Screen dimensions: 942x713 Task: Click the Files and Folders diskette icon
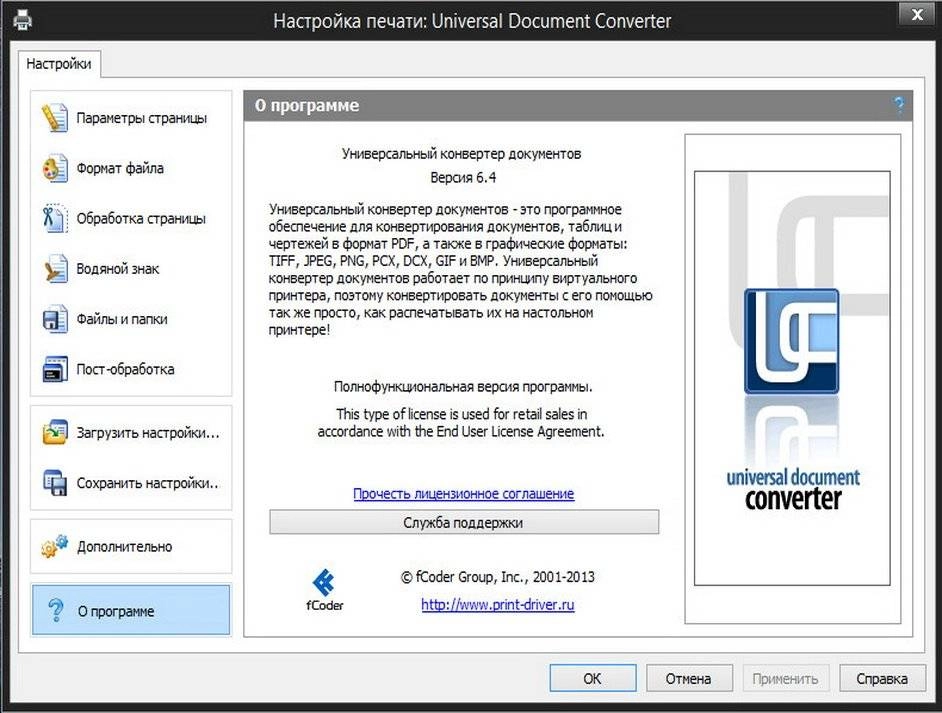(x=55, y=319)
